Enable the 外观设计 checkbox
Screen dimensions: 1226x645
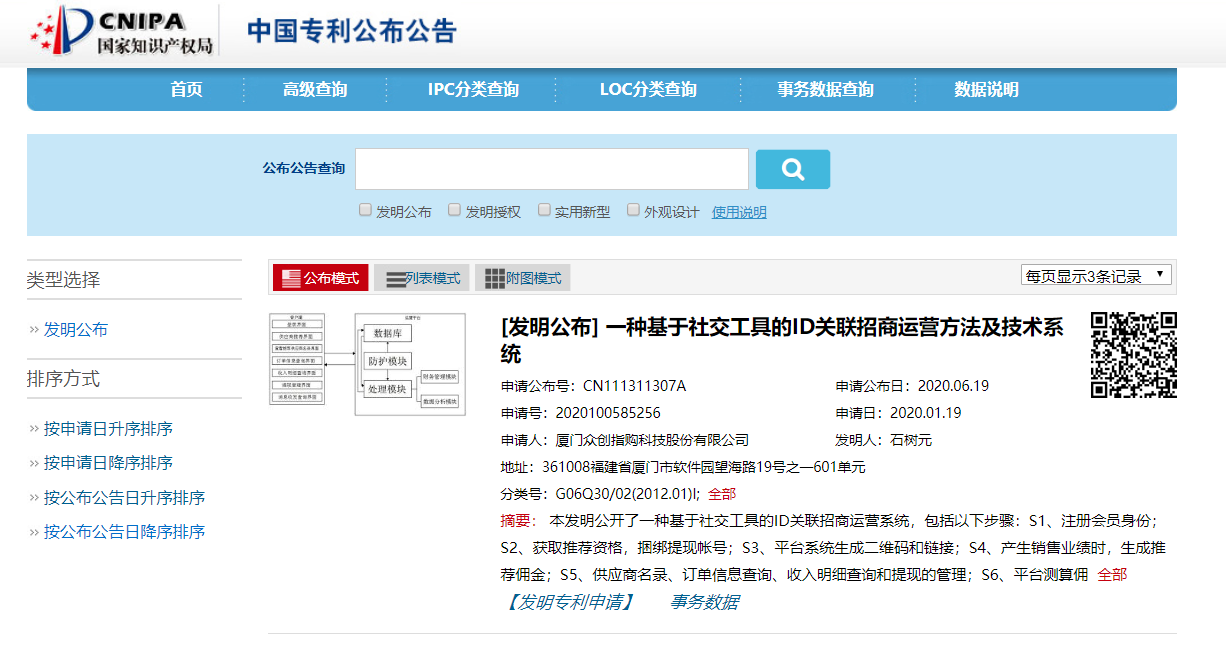coord(633,210)
